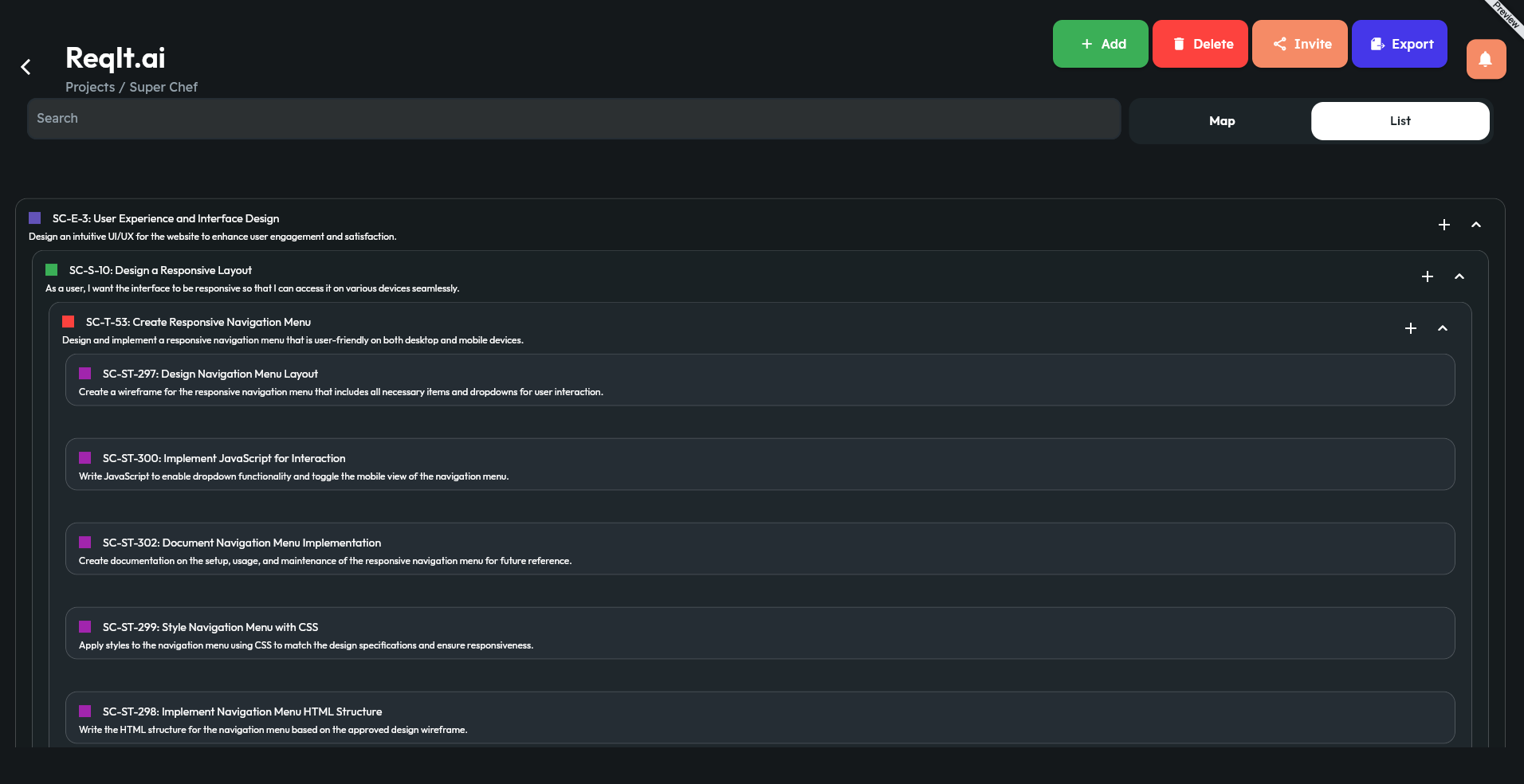Viewport: 1524px width, 784px height.
Task: Click the purple swatch of SC-ST-297
Action: pos(84,373)
